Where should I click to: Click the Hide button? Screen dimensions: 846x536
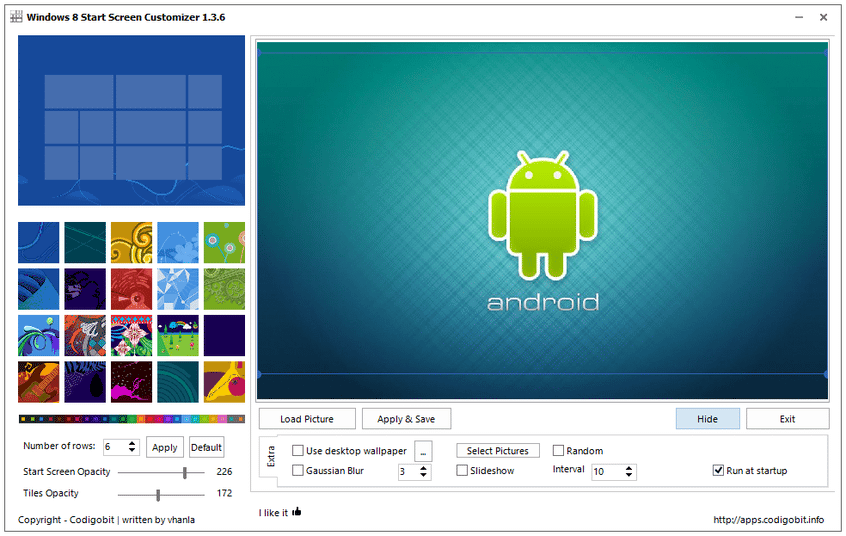[707, 419]
